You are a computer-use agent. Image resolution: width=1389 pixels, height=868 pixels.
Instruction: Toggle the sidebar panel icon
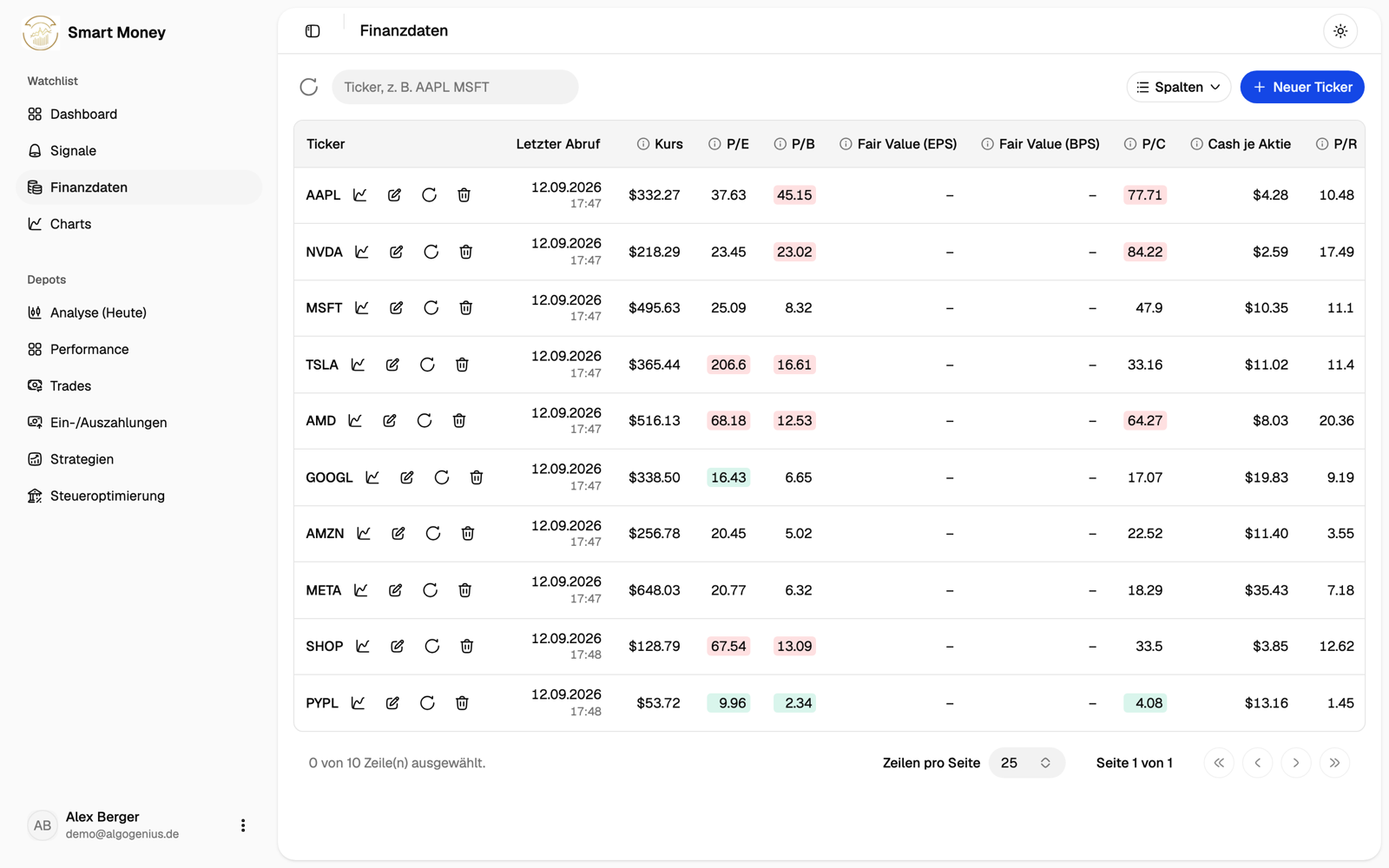coord(313,31)
